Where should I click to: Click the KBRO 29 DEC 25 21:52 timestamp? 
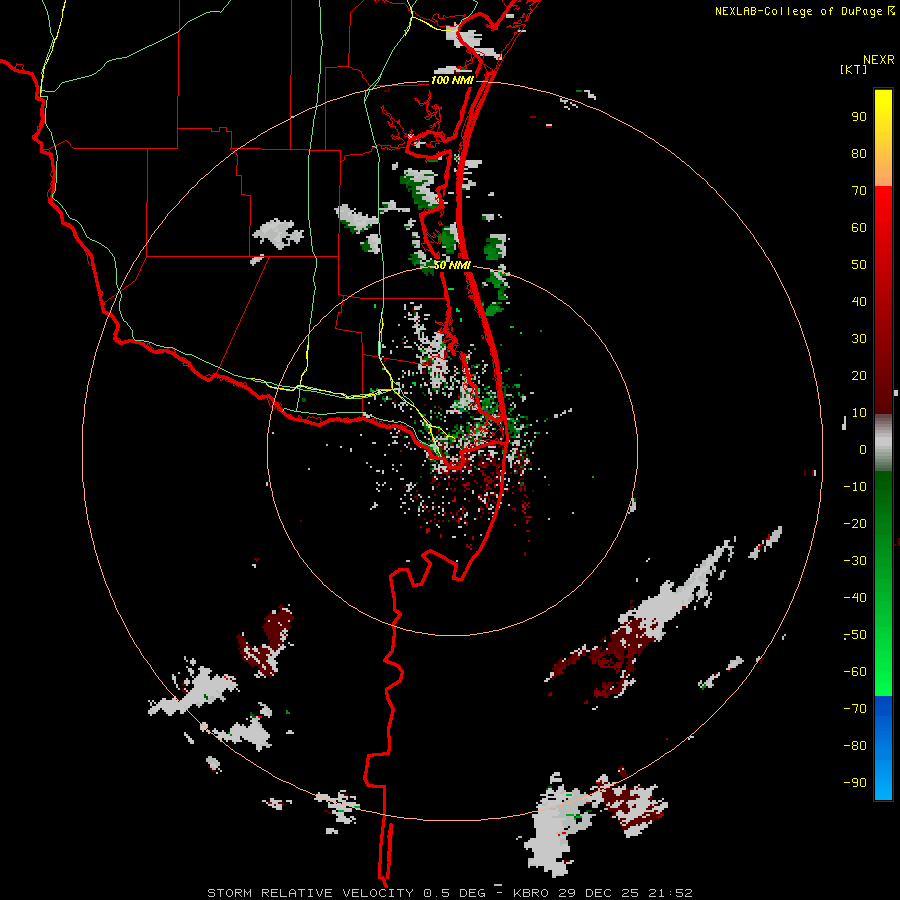603,893
